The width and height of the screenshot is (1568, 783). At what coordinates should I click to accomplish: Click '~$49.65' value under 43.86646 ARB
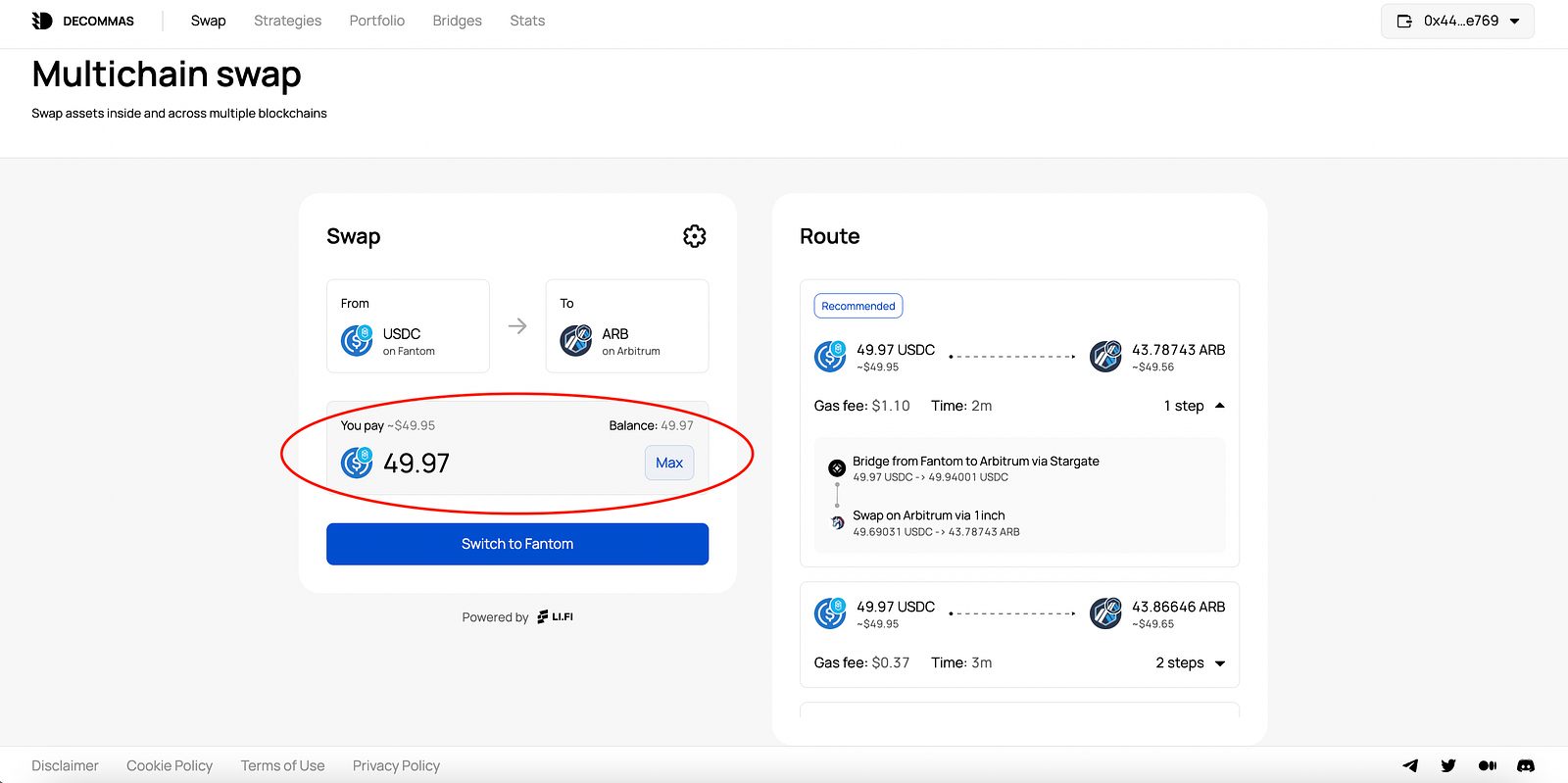click(1152, 624)
